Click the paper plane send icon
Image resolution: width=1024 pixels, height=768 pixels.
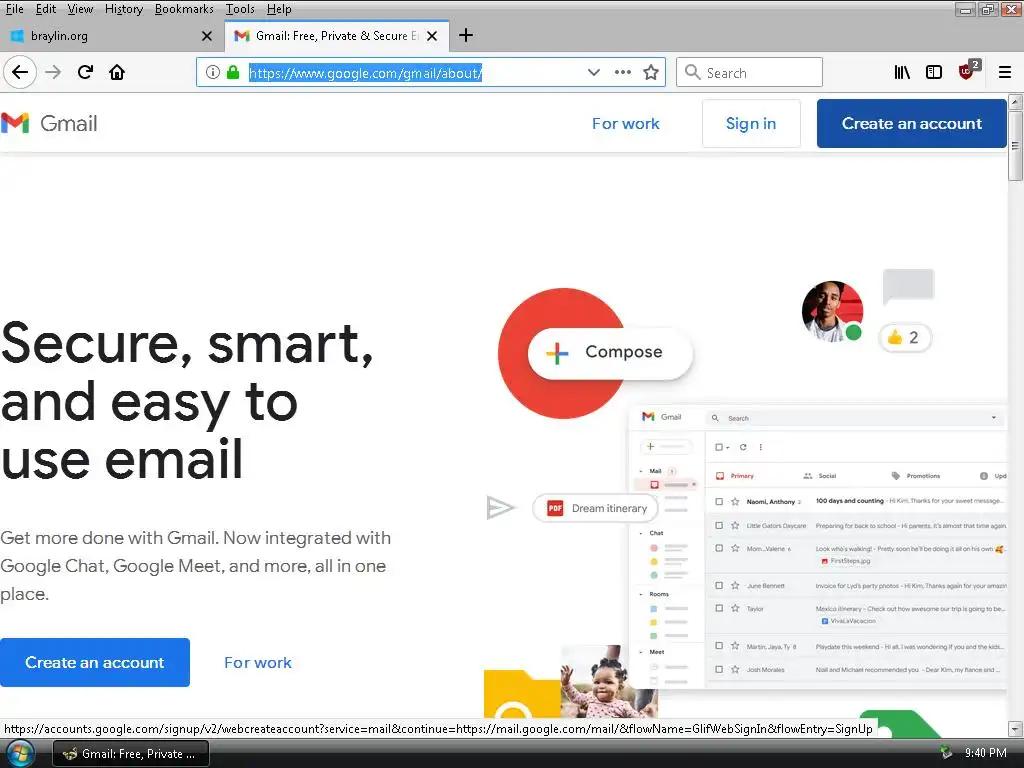point(500,507)
